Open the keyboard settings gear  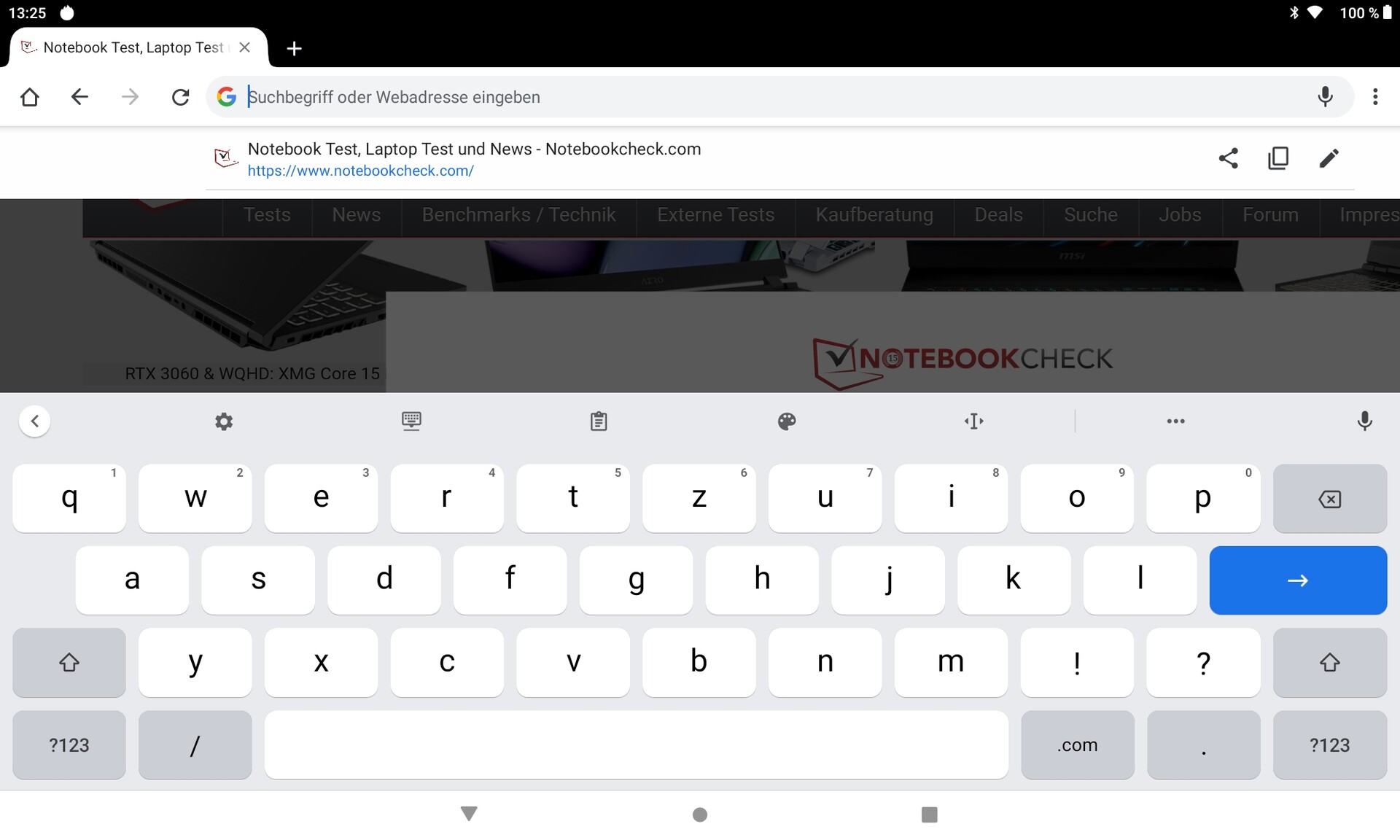tap(224, 421)
